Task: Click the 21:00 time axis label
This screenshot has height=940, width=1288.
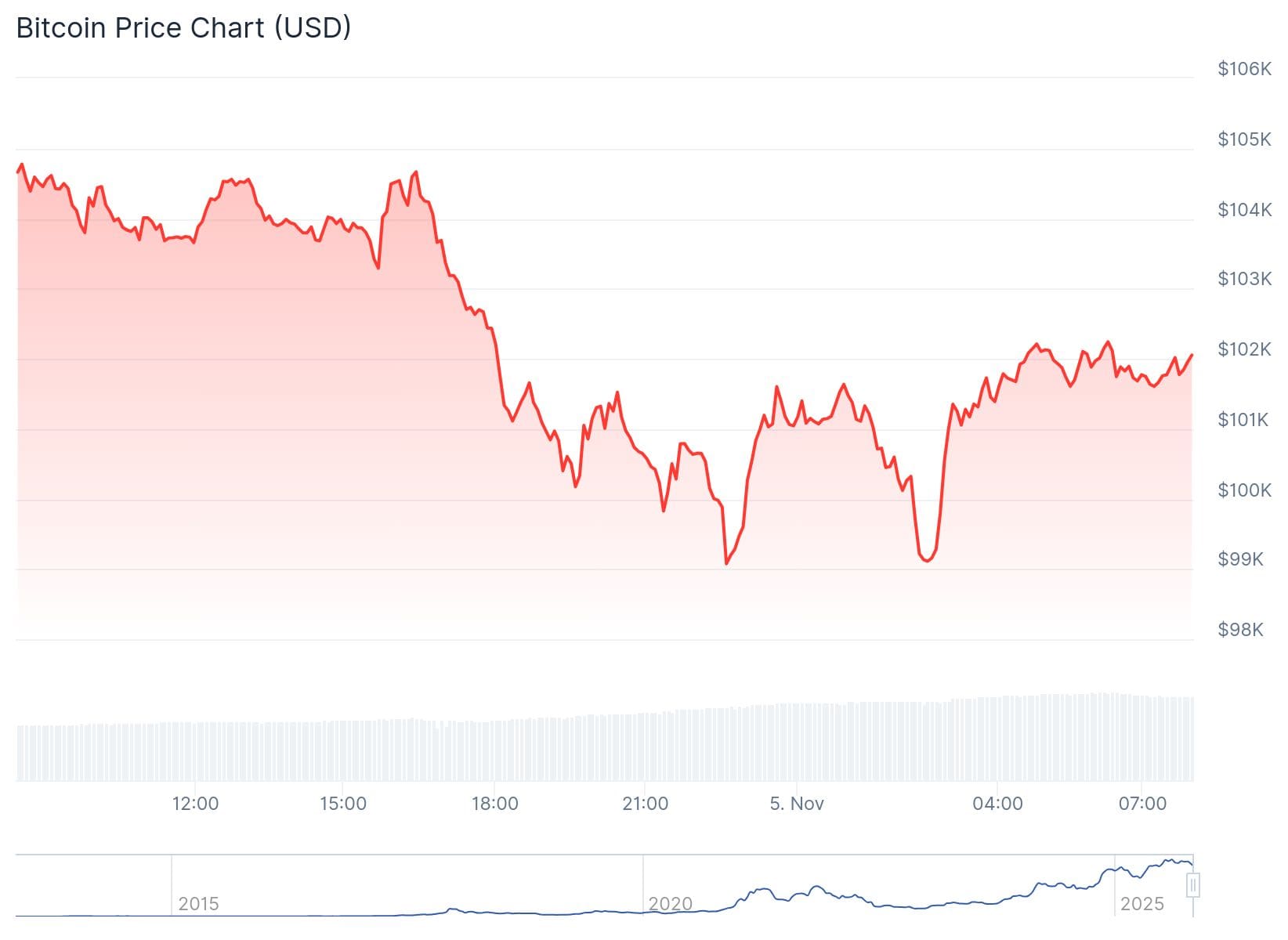Action: pos(646,804)
